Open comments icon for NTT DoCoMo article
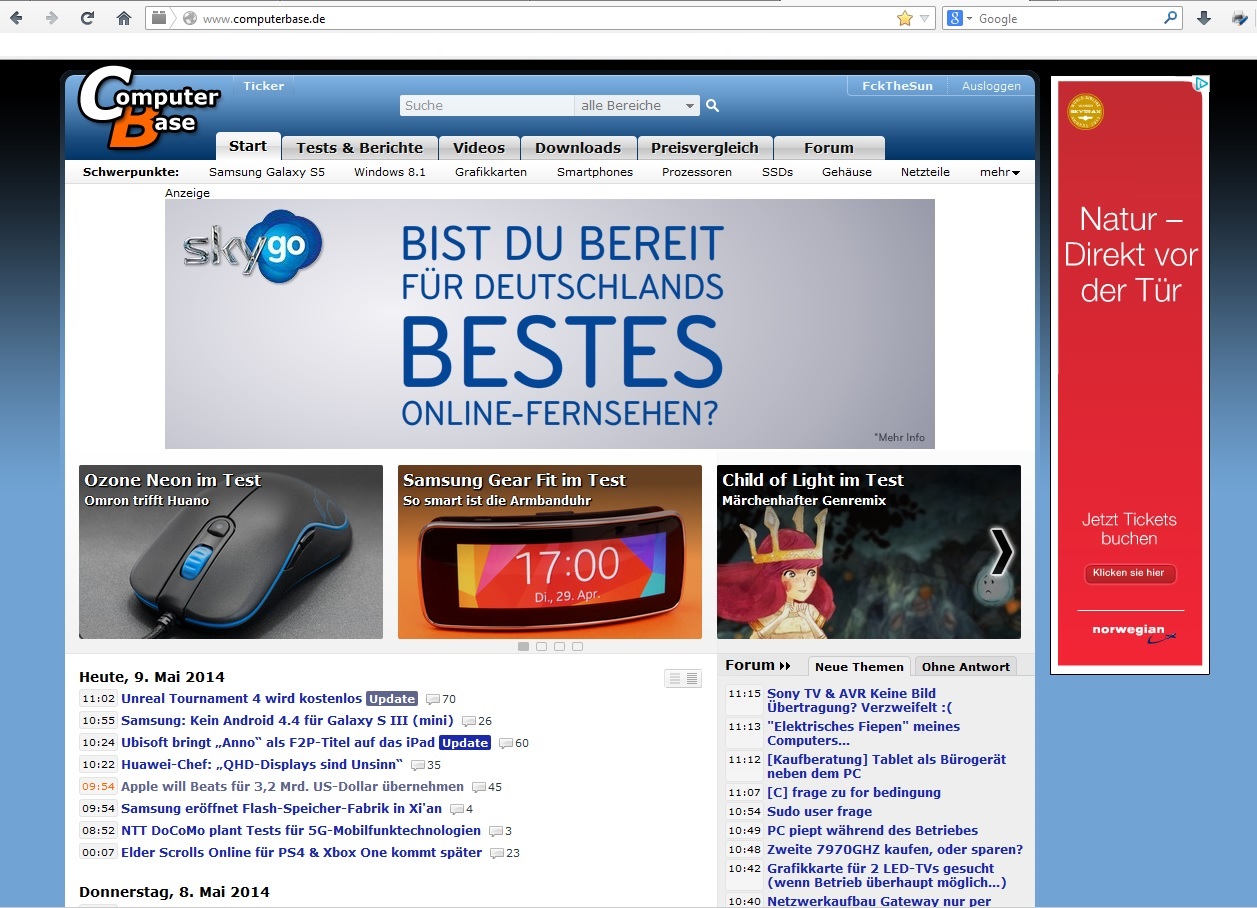Screen dimensions: 1257x908 pos(496,831)
